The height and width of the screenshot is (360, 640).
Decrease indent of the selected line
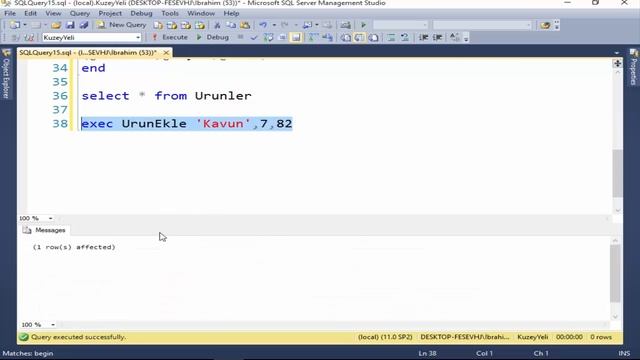click(x=423, y=38)
